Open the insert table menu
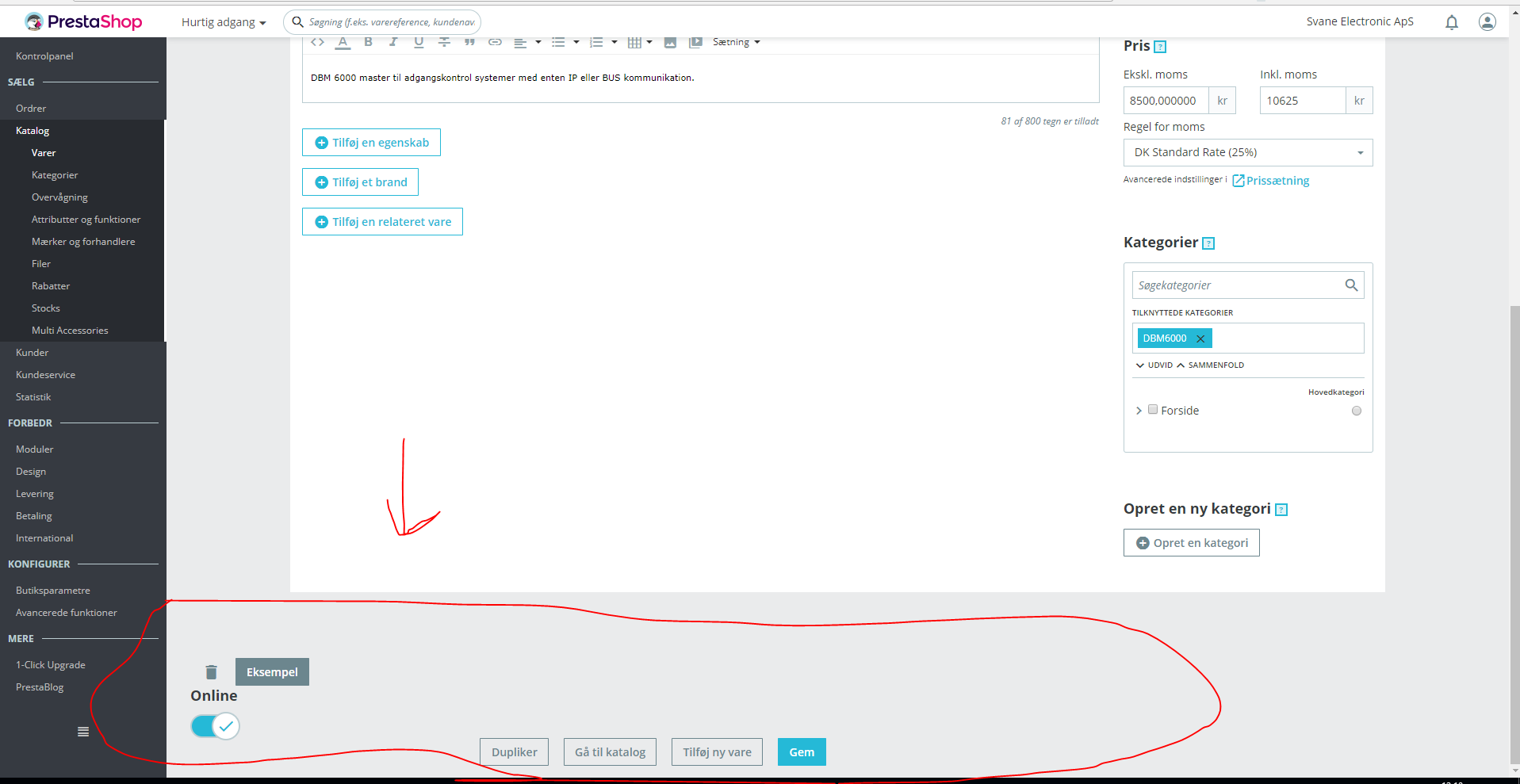Image resolution: width=1520 pixels, height=784 pixels. 640,42
